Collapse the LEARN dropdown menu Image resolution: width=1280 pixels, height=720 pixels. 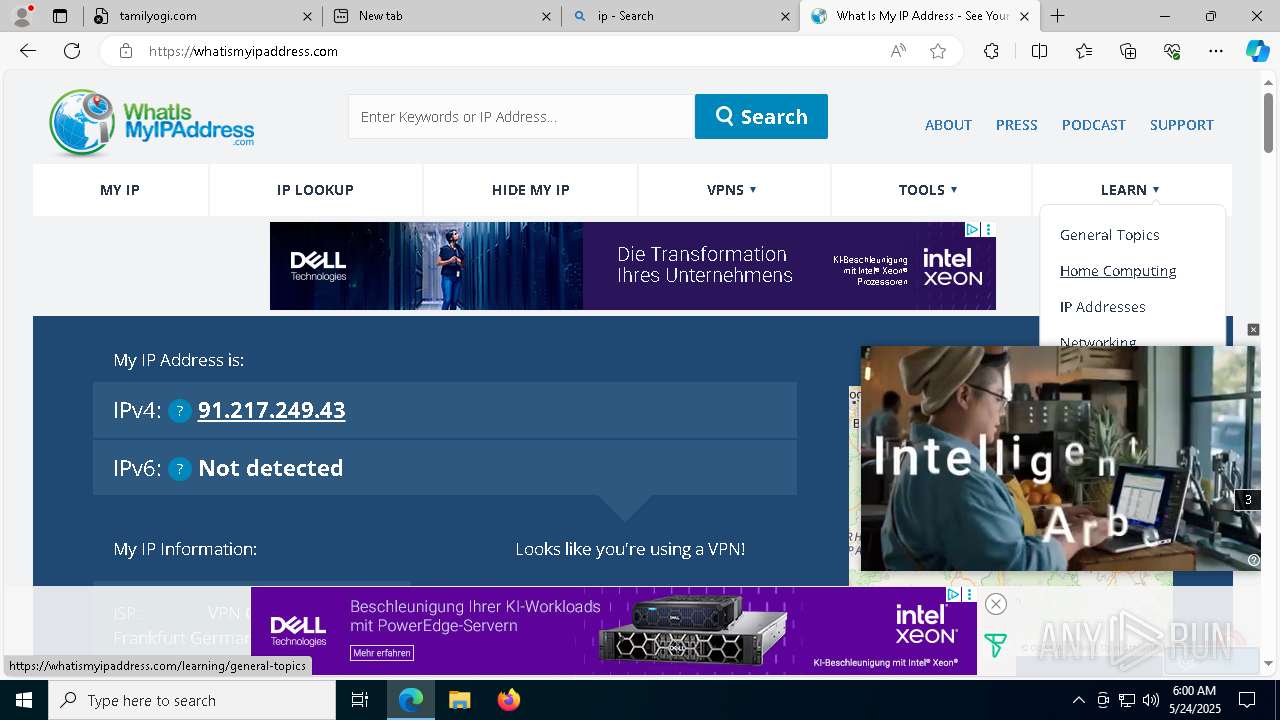1130,190
